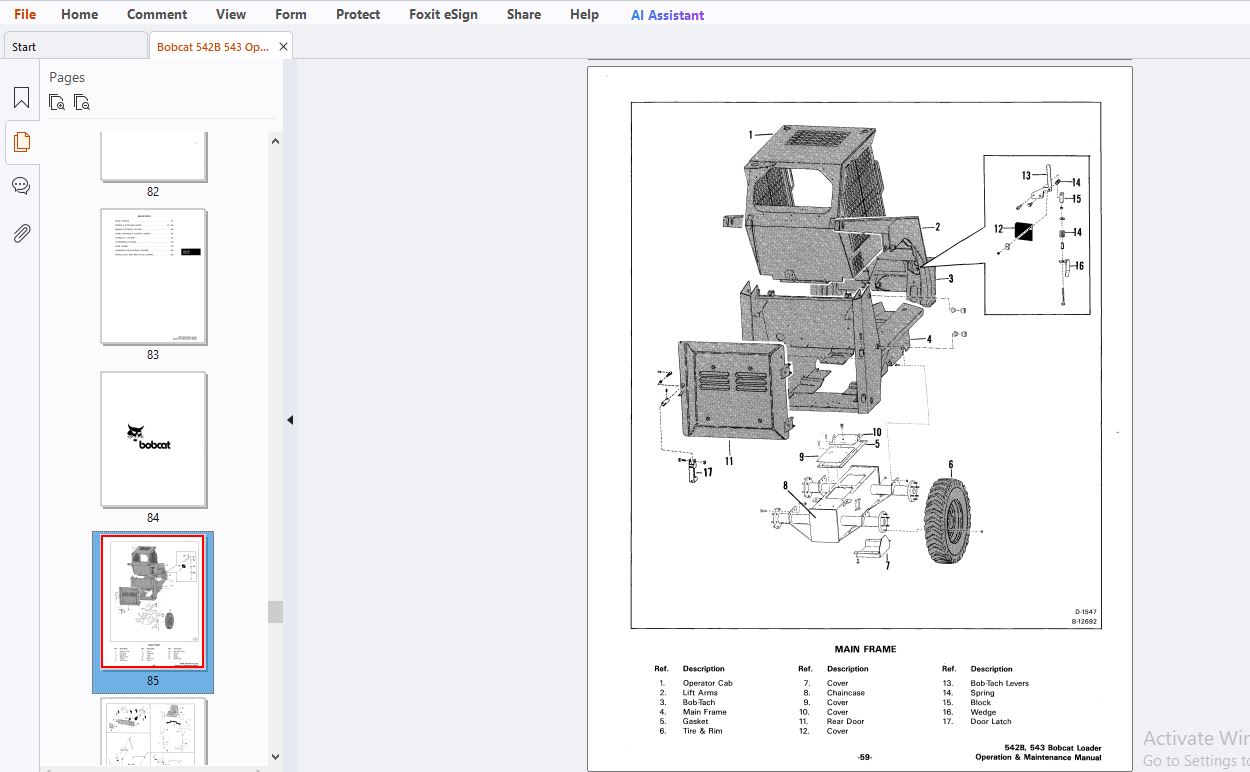The width and height of the screenshot is (1250, 772).
Task: Click 'Rear Door' in the parts list
Action: point(845,721)
